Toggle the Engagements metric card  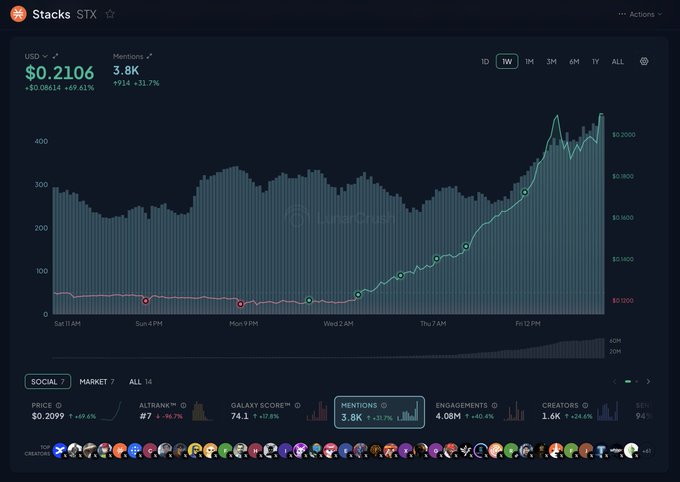[x=480, y=411]
